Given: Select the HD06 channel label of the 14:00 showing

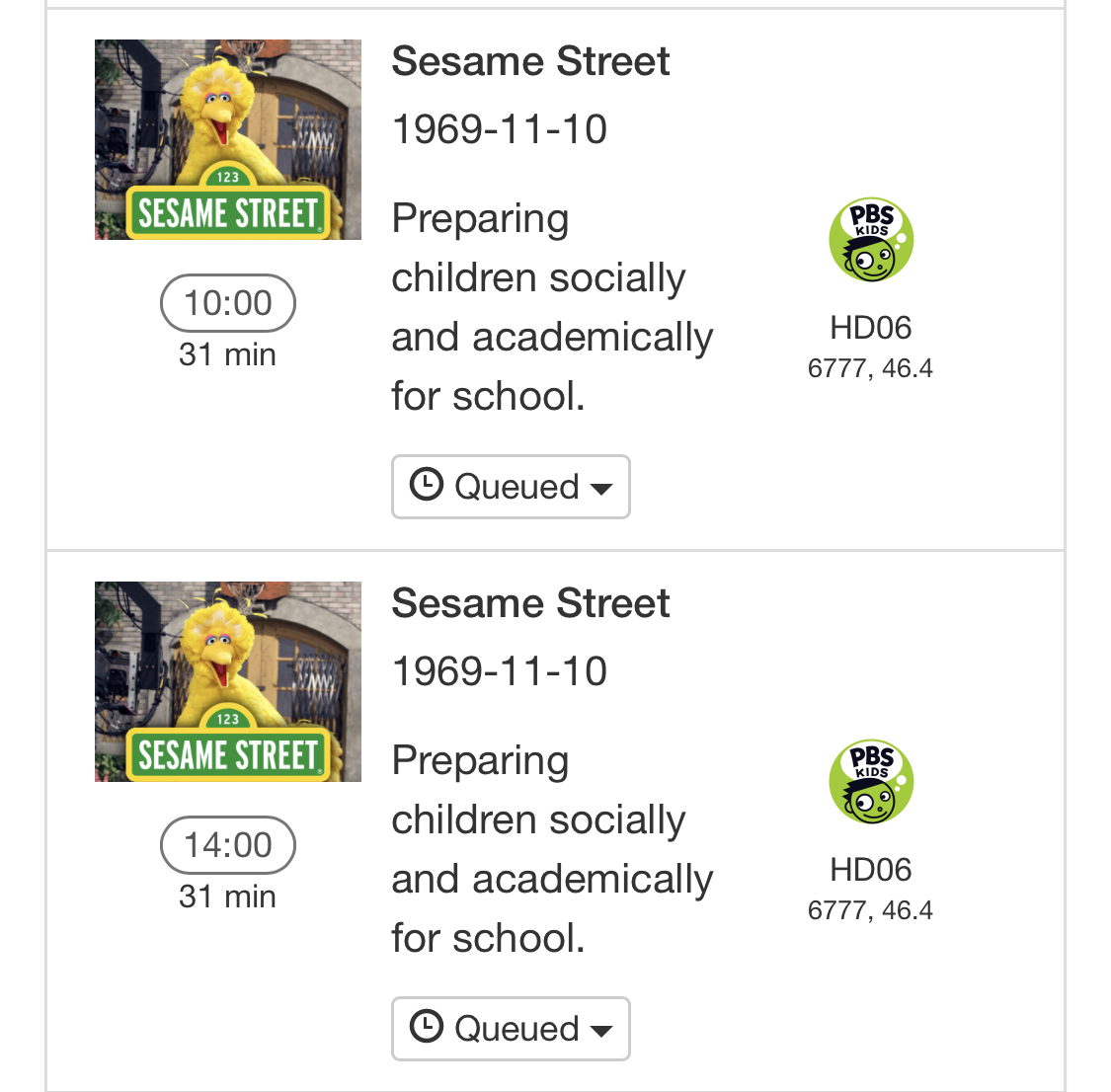Looking at the screenshot, I should [x=870, y=870].
